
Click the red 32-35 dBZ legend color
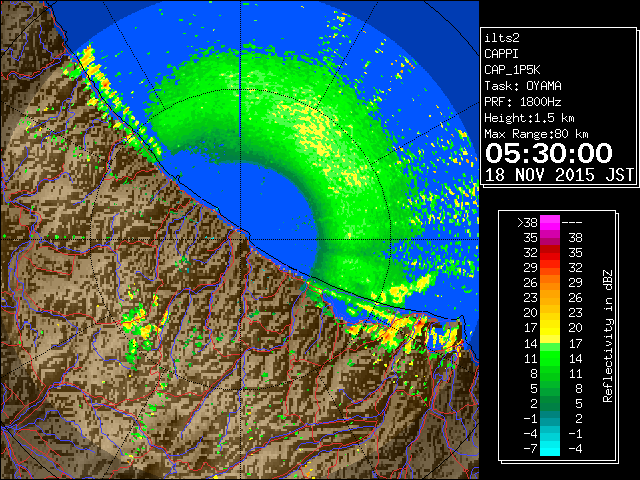(x=550, y=253)
